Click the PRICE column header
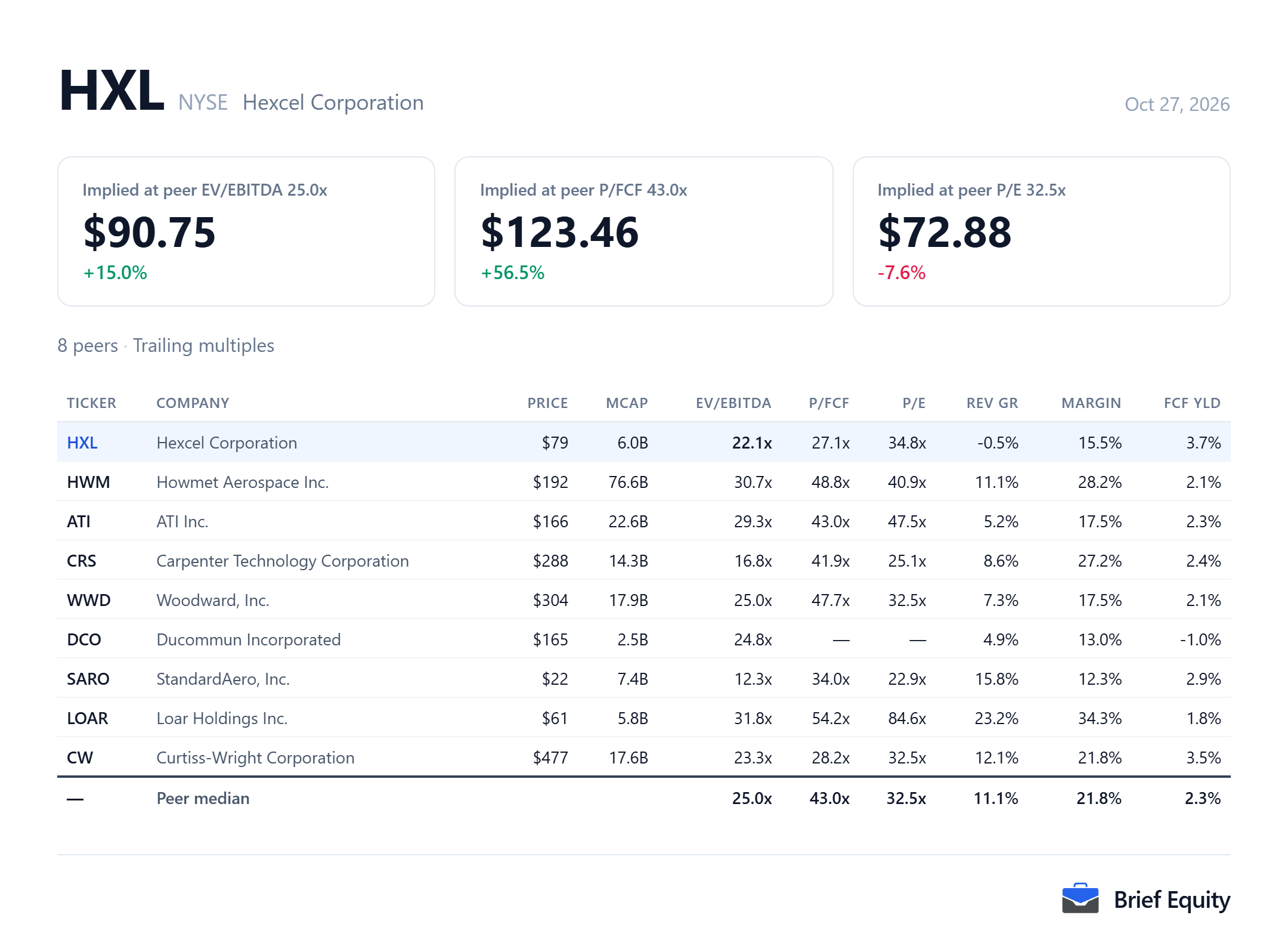This screenshot has height=946, width=1288. point(547,403)
